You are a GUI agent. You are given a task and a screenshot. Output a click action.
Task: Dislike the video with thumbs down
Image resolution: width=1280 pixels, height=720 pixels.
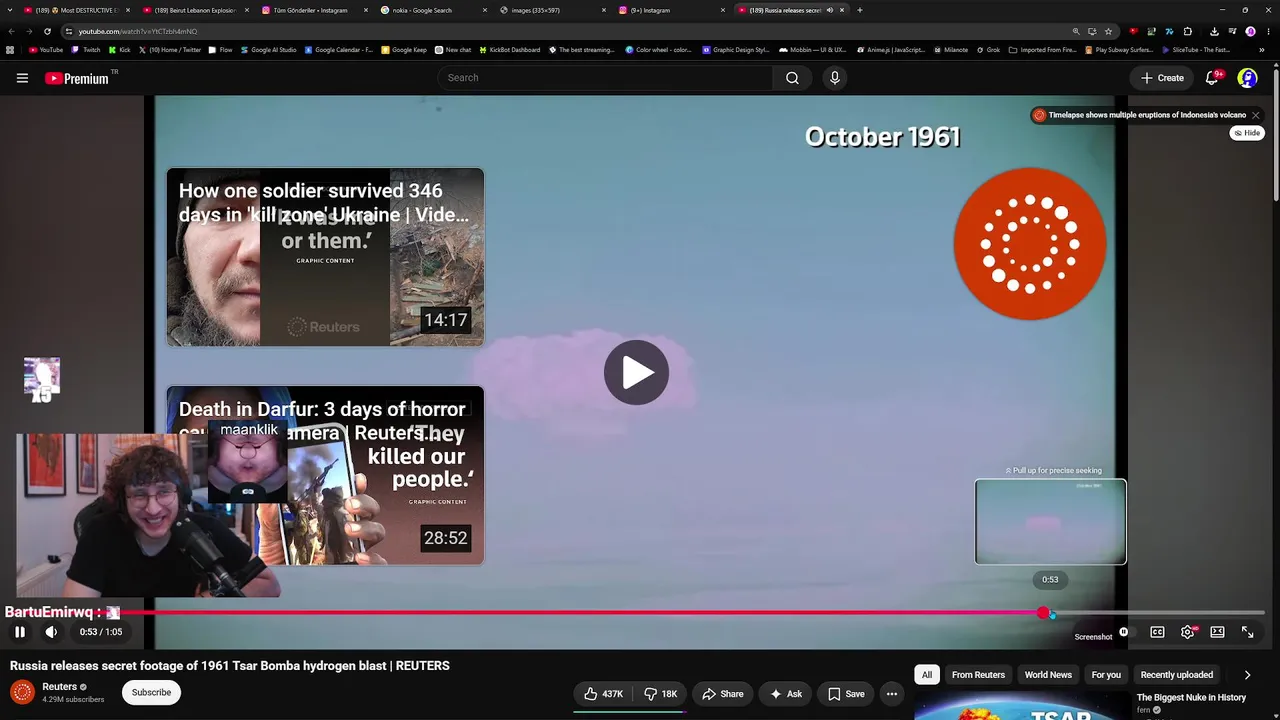point(661,694)
